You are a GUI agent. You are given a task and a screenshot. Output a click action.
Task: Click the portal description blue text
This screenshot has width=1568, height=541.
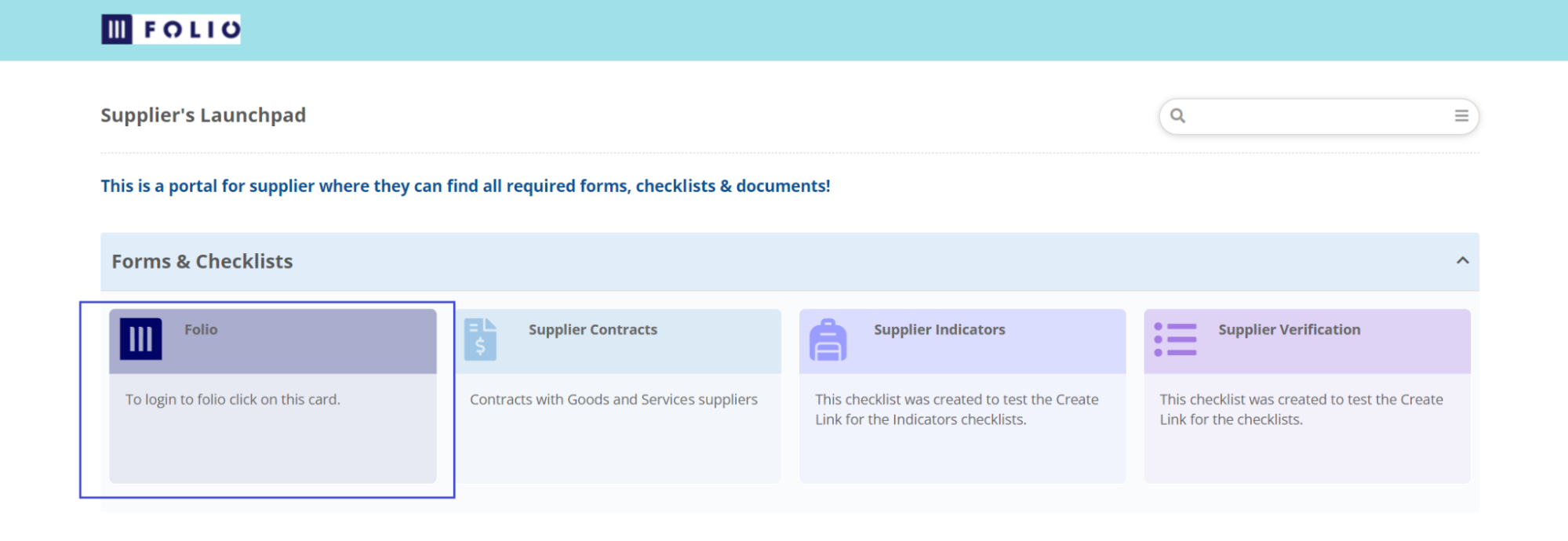466,186
